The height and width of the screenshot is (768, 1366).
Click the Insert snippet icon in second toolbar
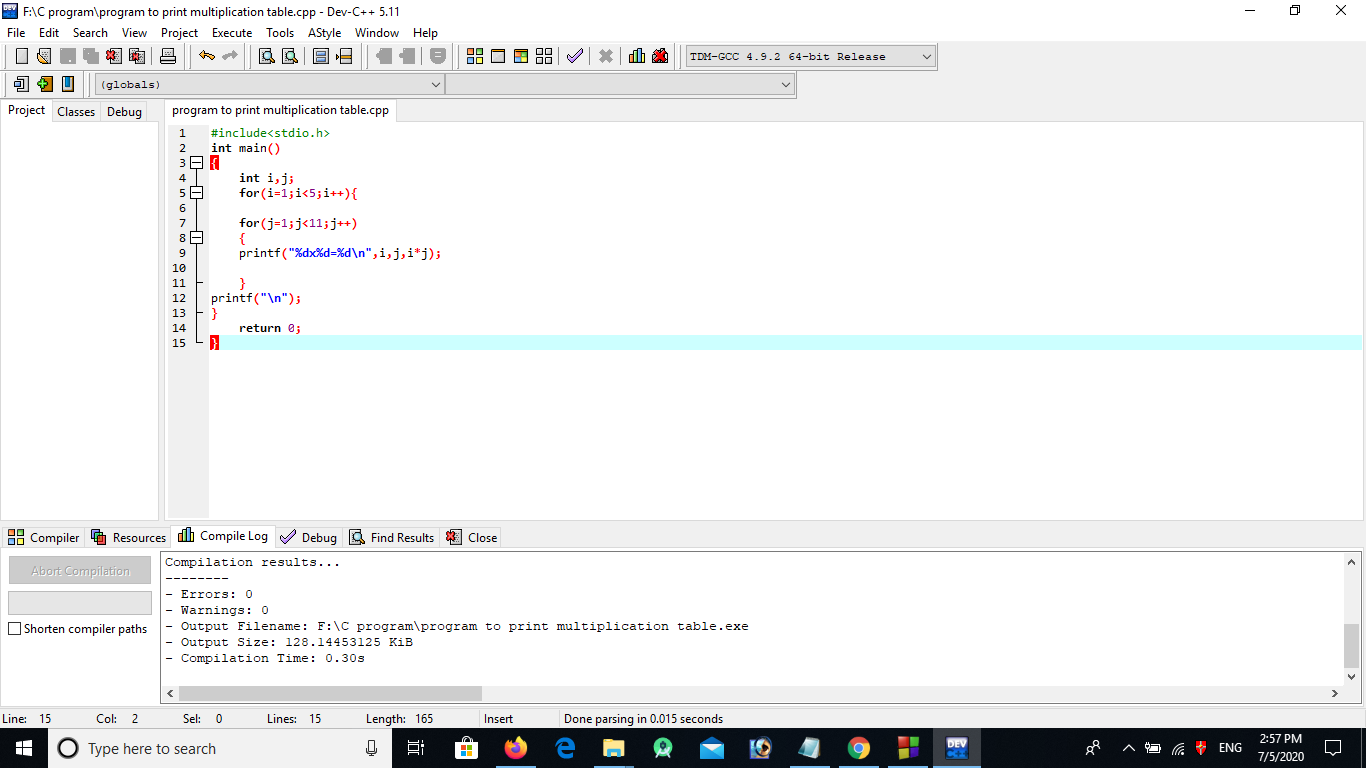click(21, 84)
